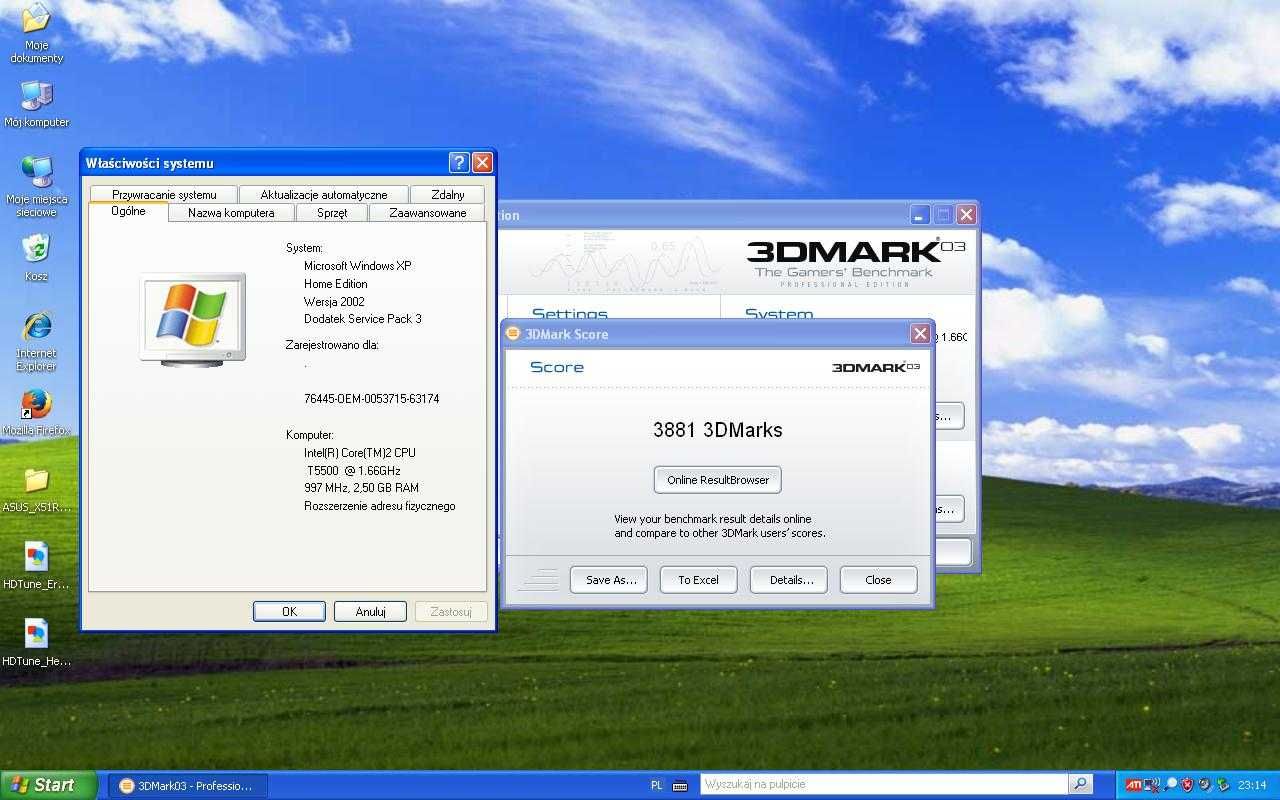Viewport: 1280px width, 800px height.
Task: Click the Microsoft Windows XP text
Action: [358, 265]
